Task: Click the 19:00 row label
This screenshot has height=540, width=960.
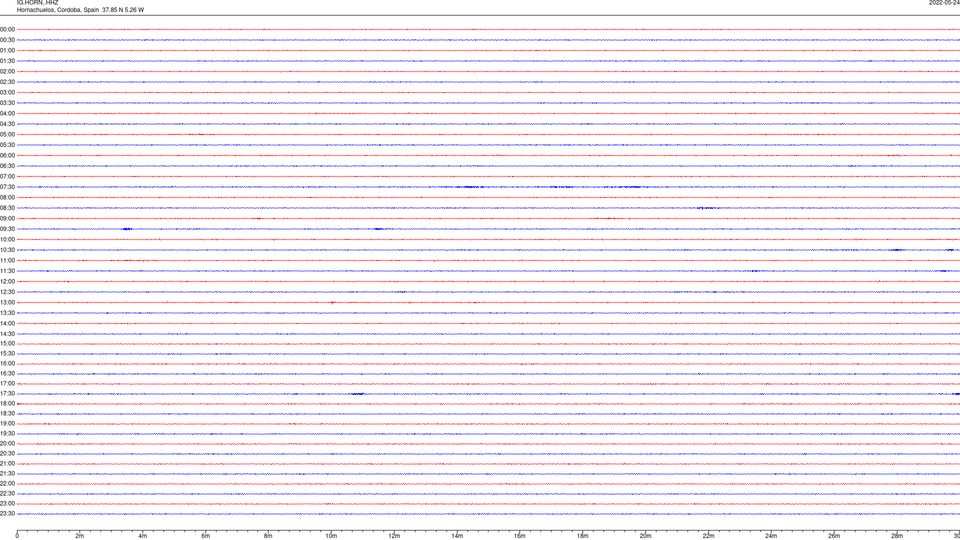Action: [x=7, y=424]
